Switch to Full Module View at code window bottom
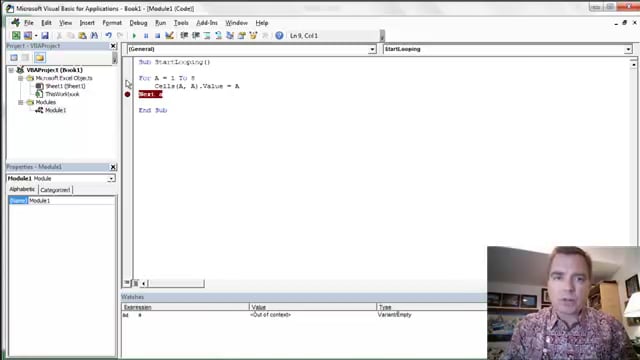 136,283
